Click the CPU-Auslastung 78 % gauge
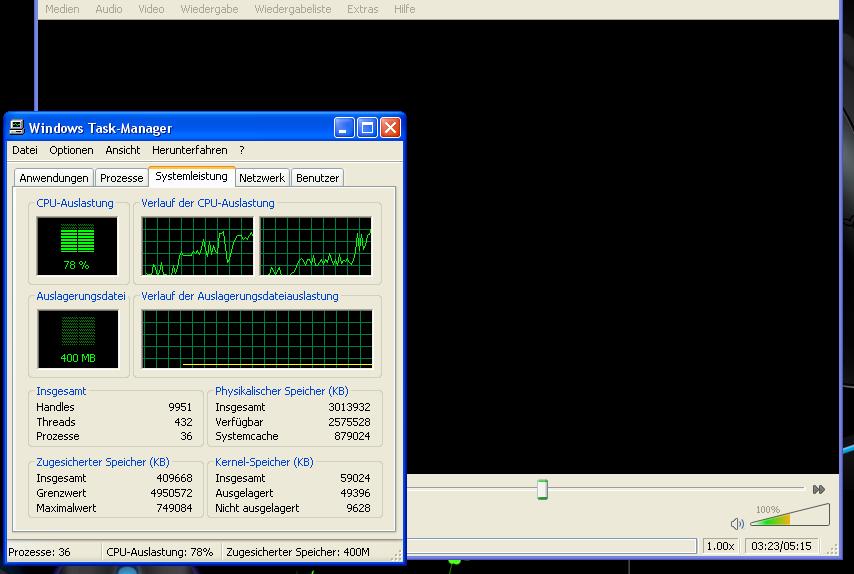Viewport: 854px width, 574px height. click(x=77, y=246)
